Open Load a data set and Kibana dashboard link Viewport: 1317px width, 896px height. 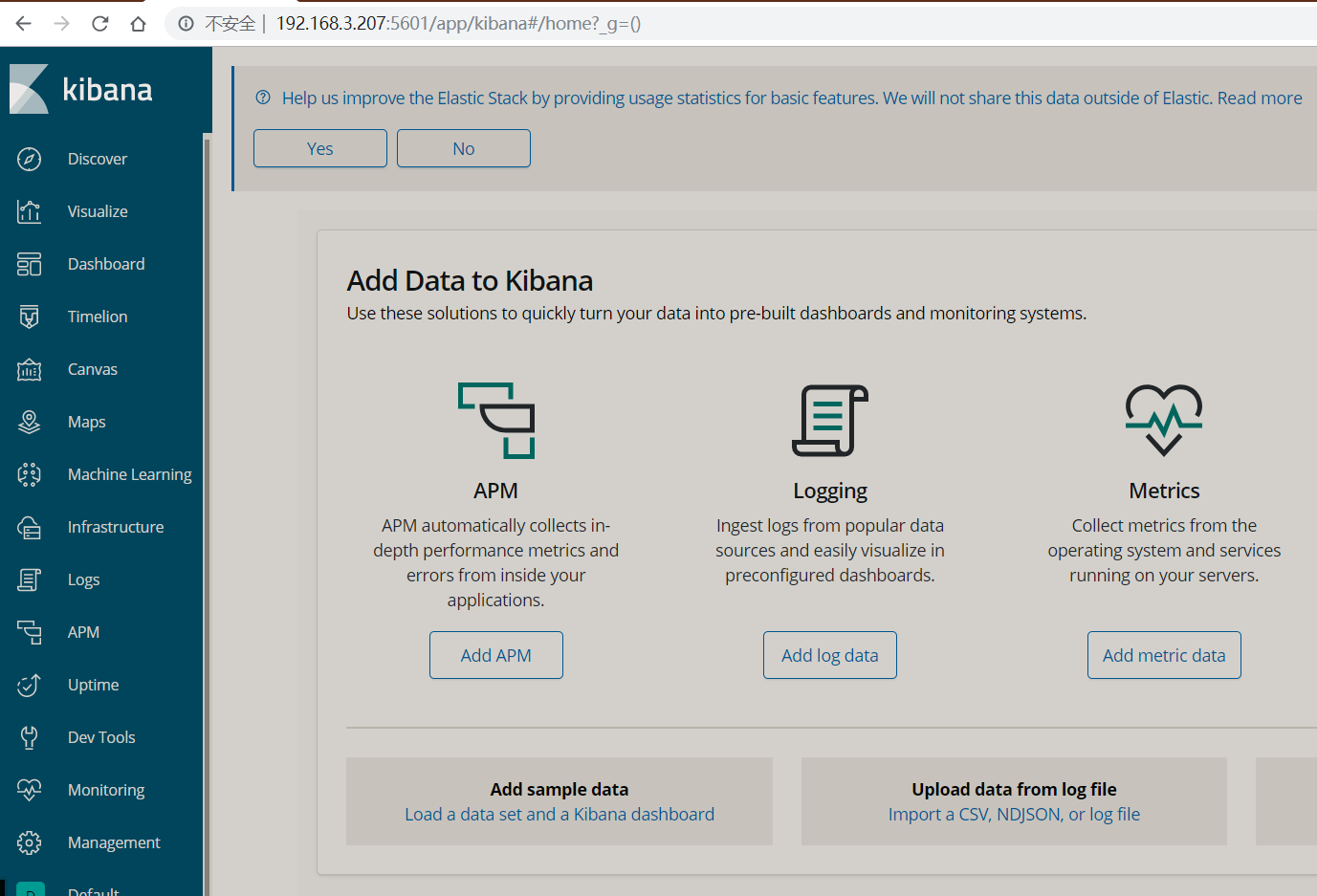[560, 814]
